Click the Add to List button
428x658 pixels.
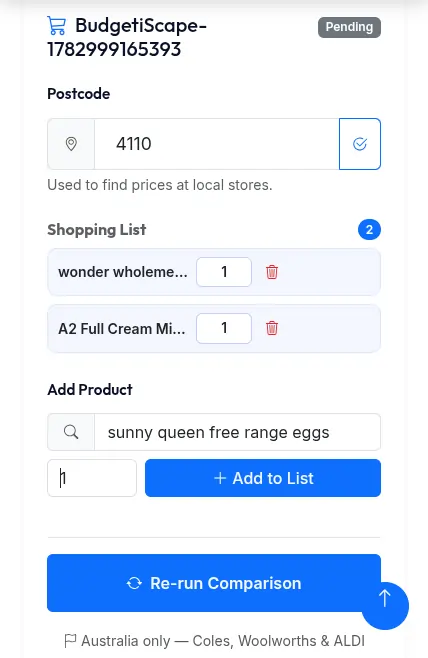click(x=263, y=478)
